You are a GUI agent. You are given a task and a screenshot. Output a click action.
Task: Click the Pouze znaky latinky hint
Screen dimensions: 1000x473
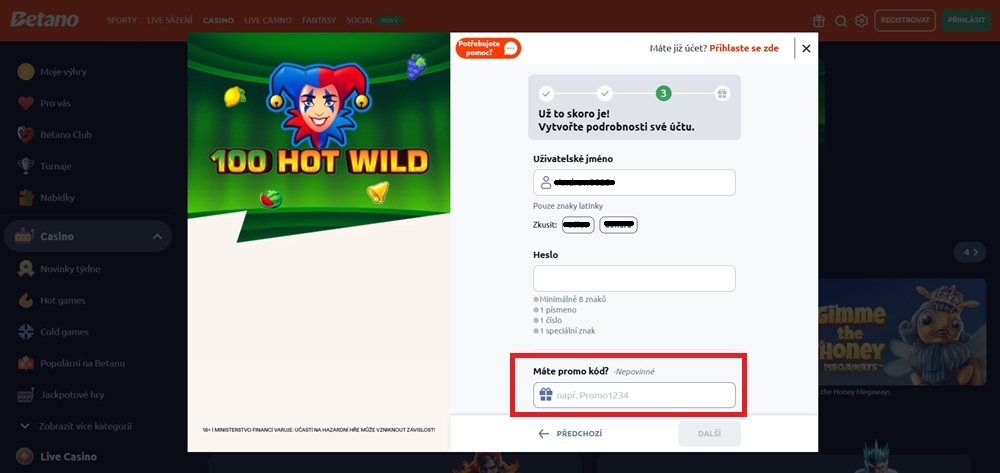tap(568, 206)
